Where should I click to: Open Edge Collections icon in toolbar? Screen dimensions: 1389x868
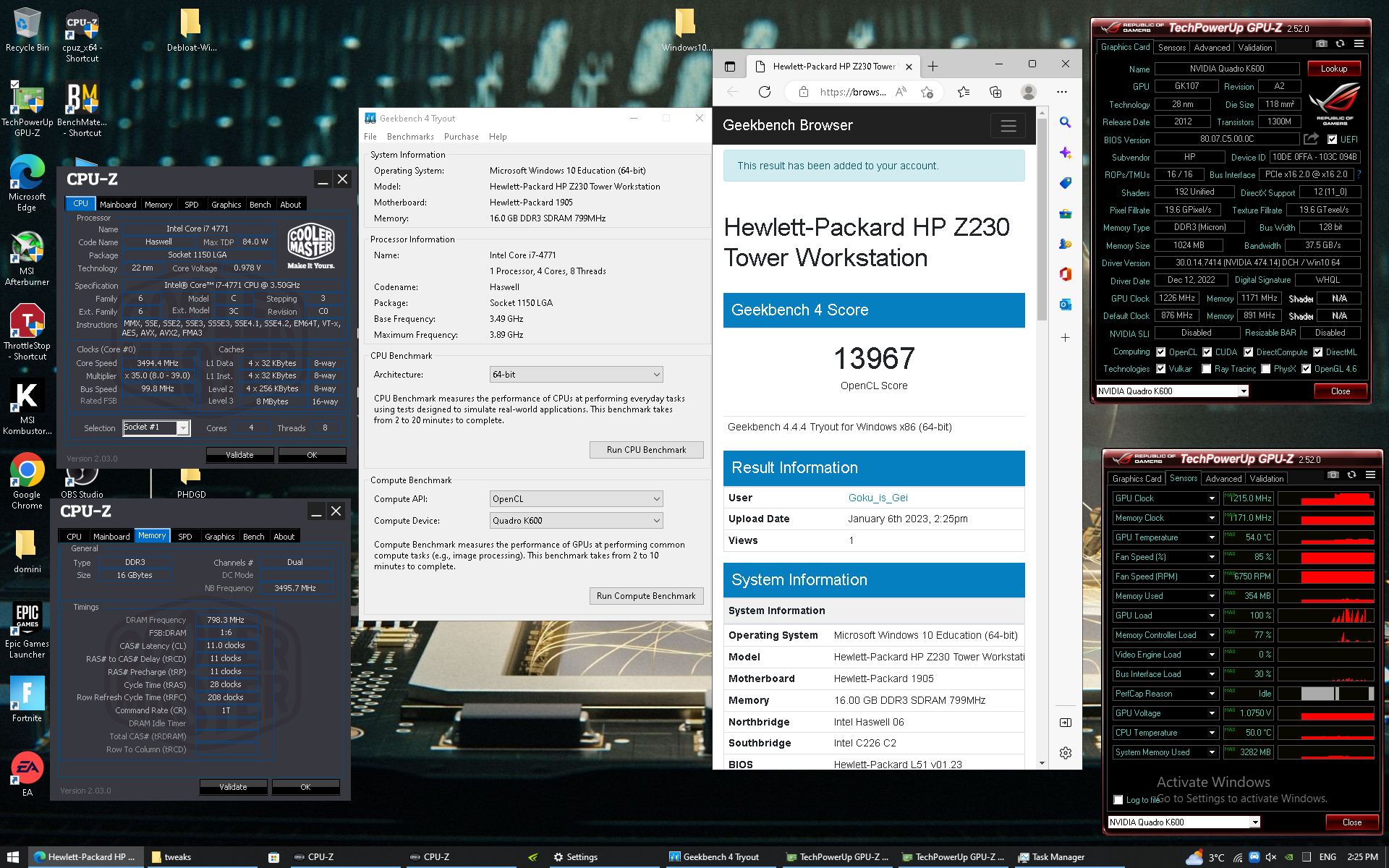tap(995, 92)
